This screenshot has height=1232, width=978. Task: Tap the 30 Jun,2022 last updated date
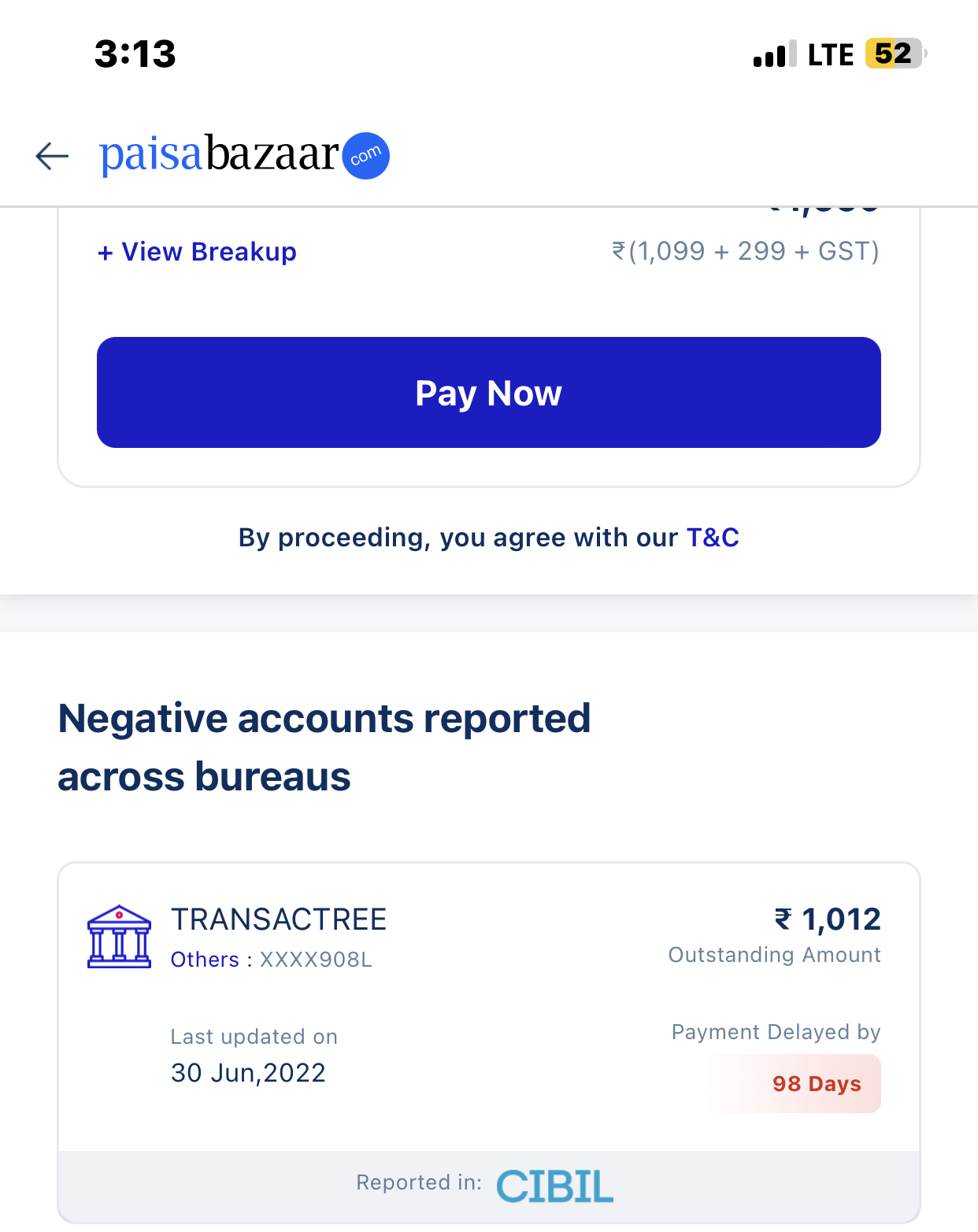[248, 1073]
